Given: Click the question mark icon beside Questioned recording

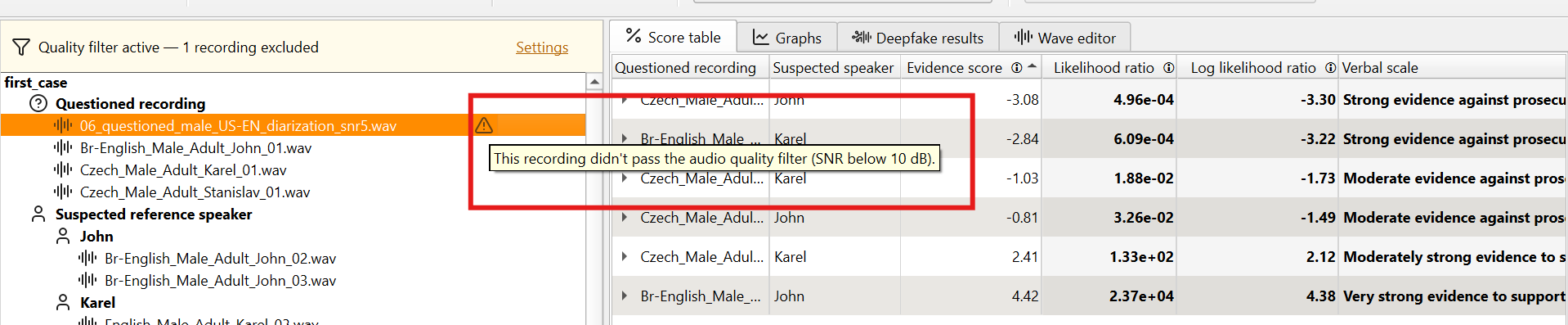Looking at the screenshot, I should [x=38, y=103].
